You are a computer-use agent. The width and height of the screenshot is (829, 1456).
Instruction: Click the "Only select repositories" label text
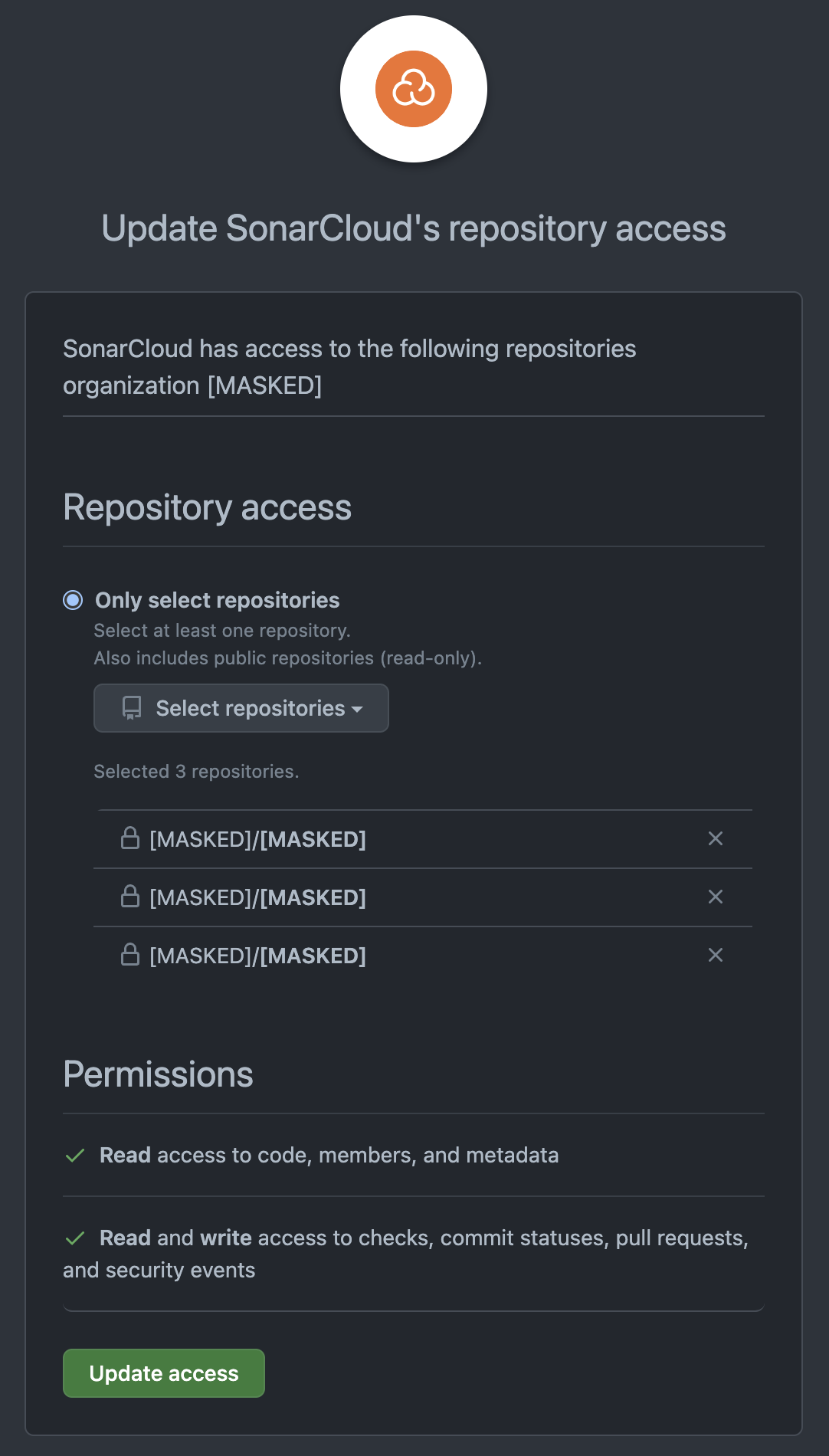pos(217,600)
